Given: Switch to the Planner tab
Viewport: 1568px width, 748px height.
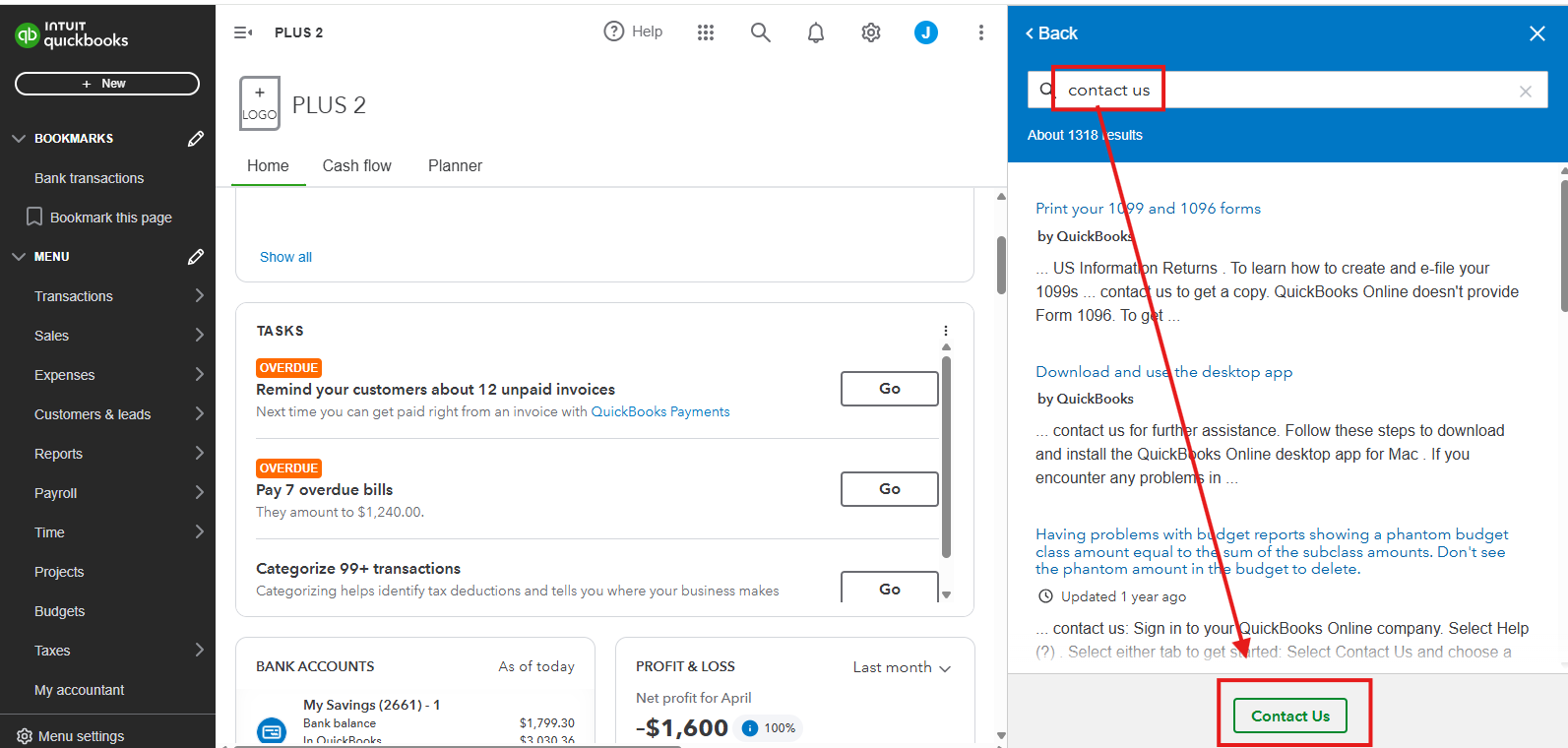Looking at the screenshot, I should pos(455,166).
